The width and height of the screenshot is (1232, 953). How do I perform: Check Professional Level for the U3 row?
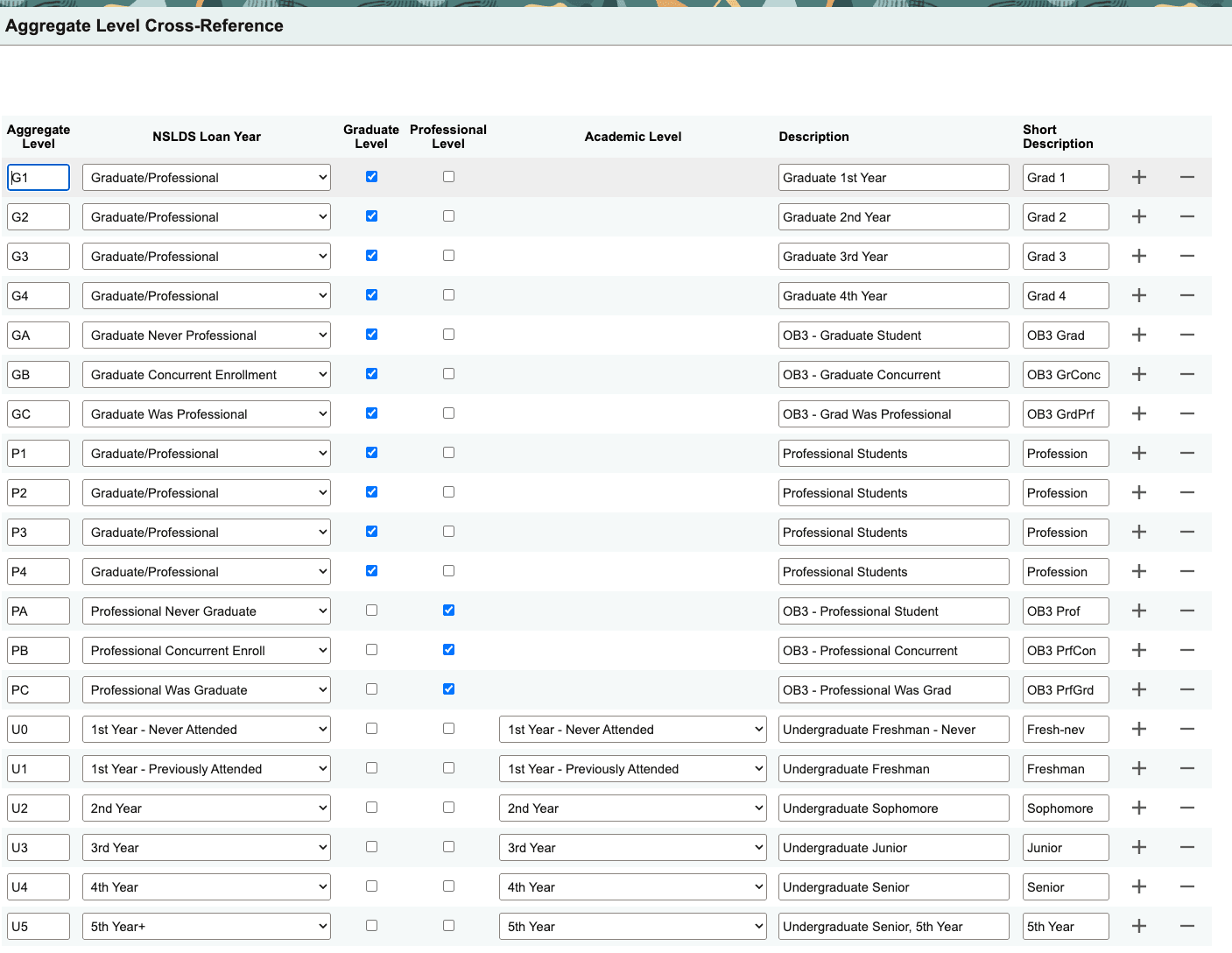pos(448,846)
